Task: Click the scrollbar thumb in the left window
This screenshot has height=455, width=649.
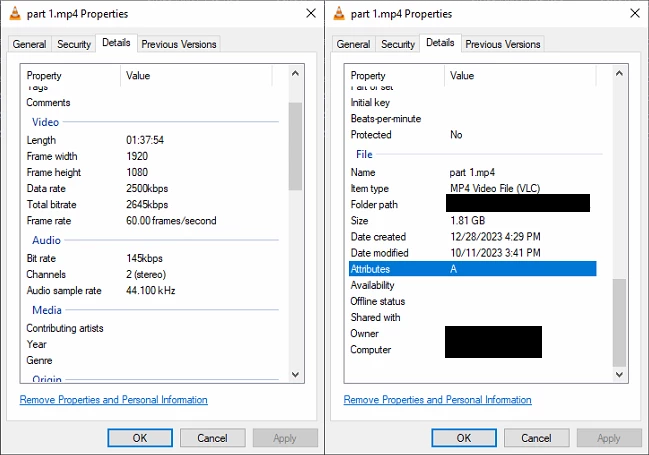Action: click(x=295, y=146)
